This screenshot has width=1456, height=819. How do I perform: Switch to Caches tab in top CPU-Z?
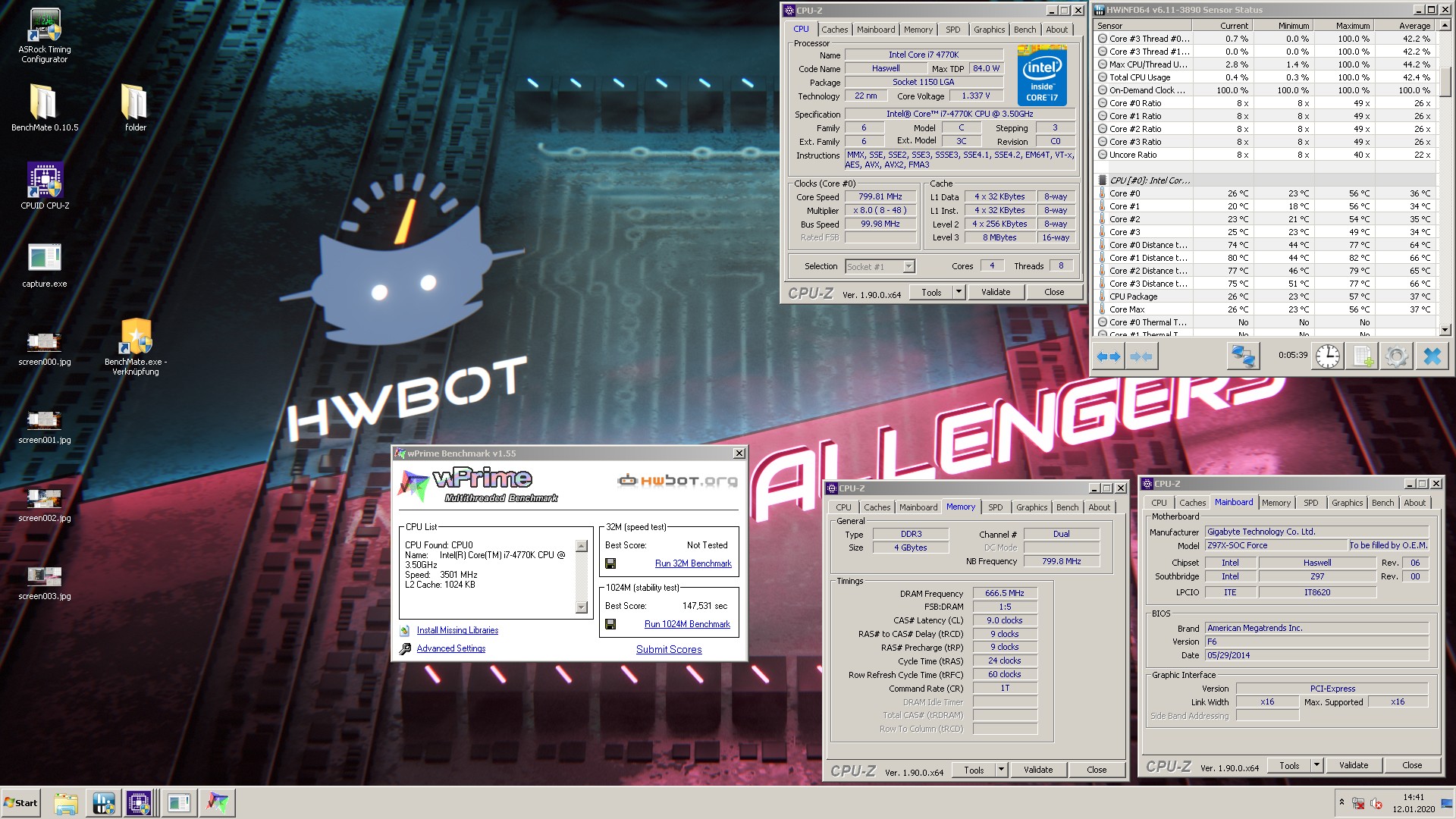point(834,30)
